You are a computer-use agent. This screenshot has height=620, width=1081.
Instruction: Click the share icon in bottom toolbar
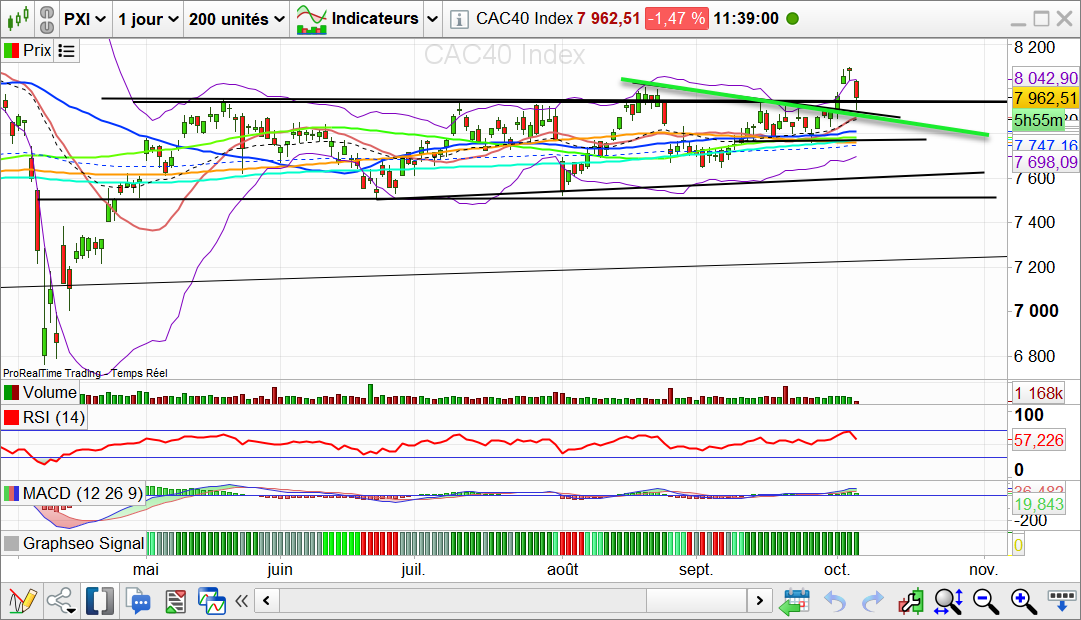[x=61, y=601]
